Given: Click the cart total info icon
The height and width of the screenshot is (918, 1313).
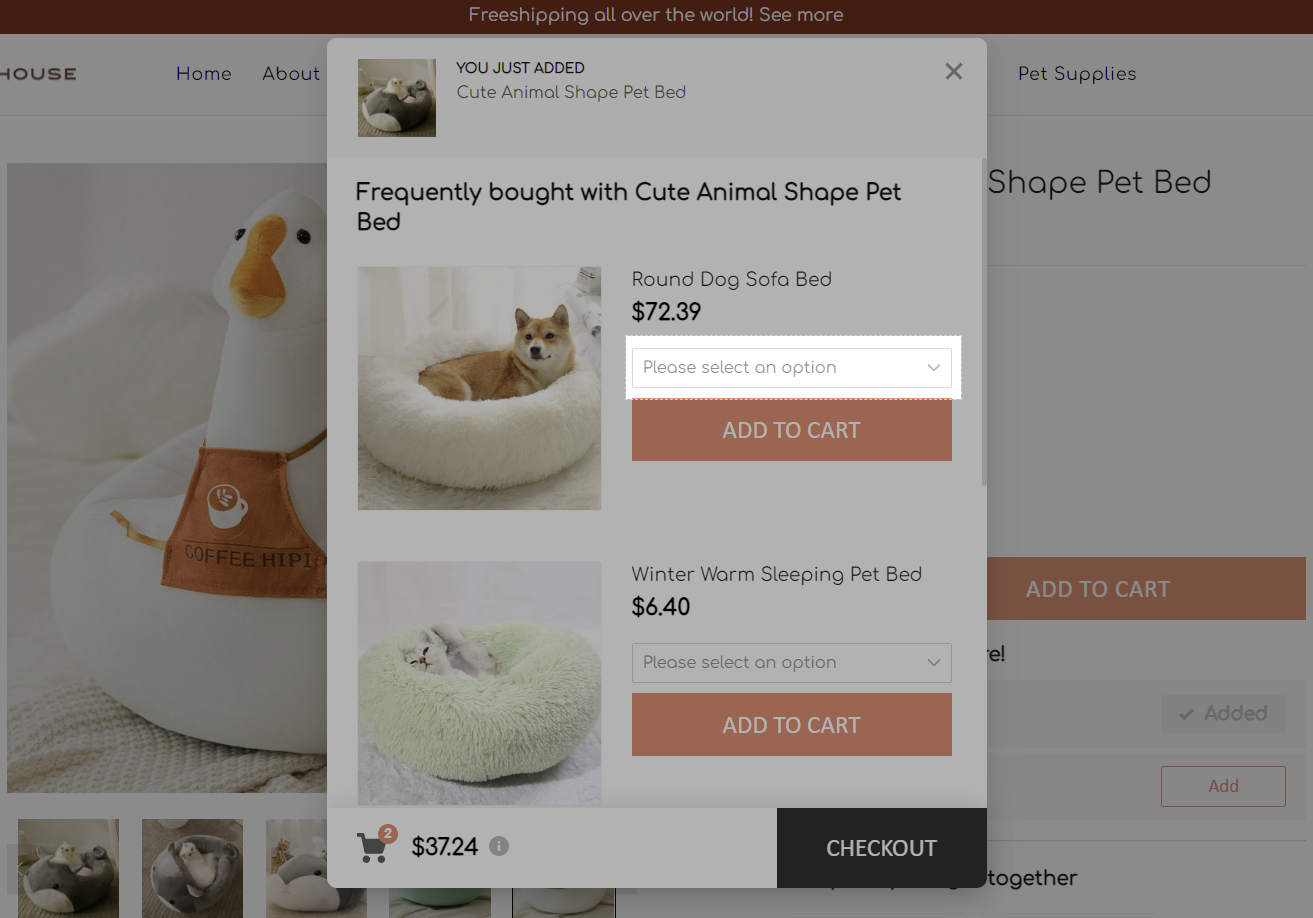Looking at the screenshot, I should tap(499, 847).
